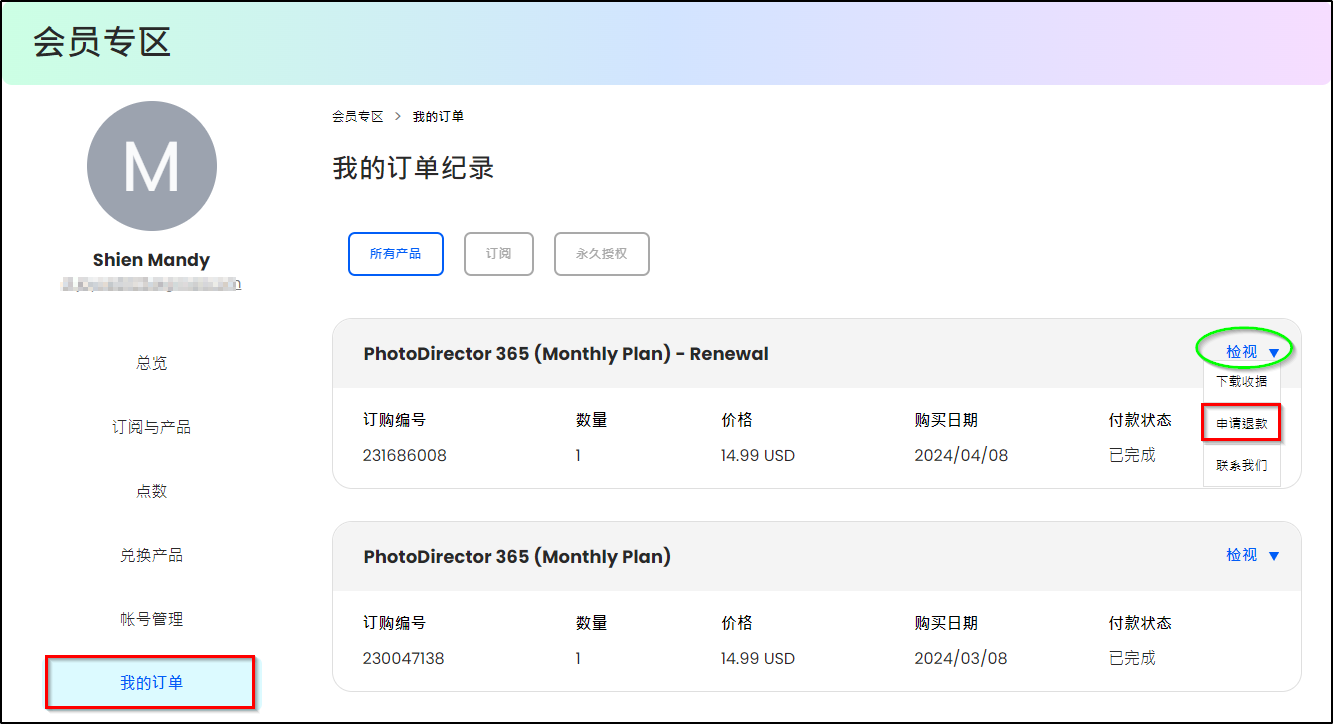Select 我的订单 in the sidebar
Viewport: 1333px width, 724px height.
(x=151, y=683)
